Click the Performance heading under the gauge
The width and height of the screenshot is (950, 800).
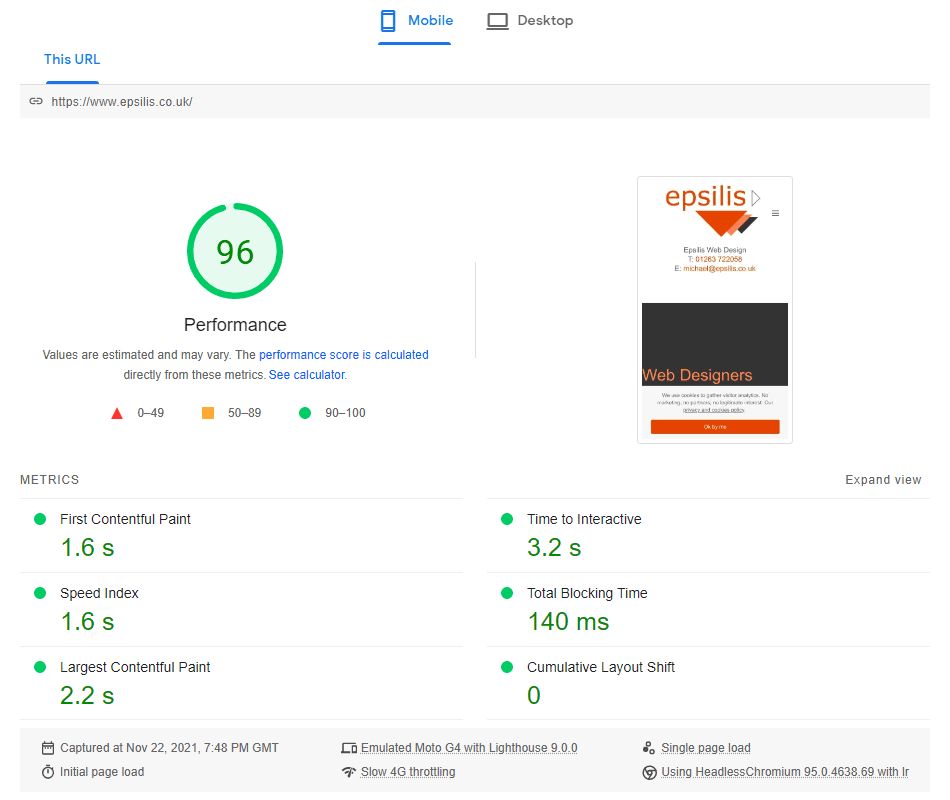click(x=235, y=325)
